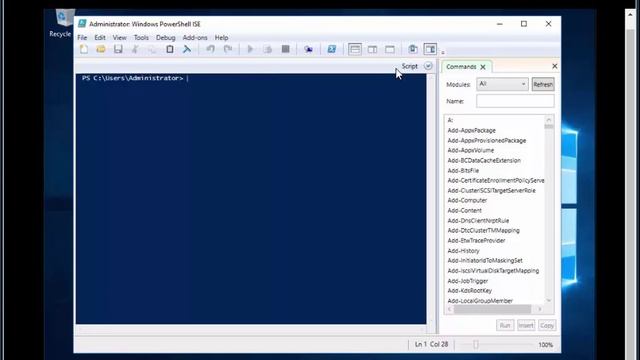Viewport: 640px width, 360px height.
Task: Click in the command Name search field
Action: [x=515, y=101]
